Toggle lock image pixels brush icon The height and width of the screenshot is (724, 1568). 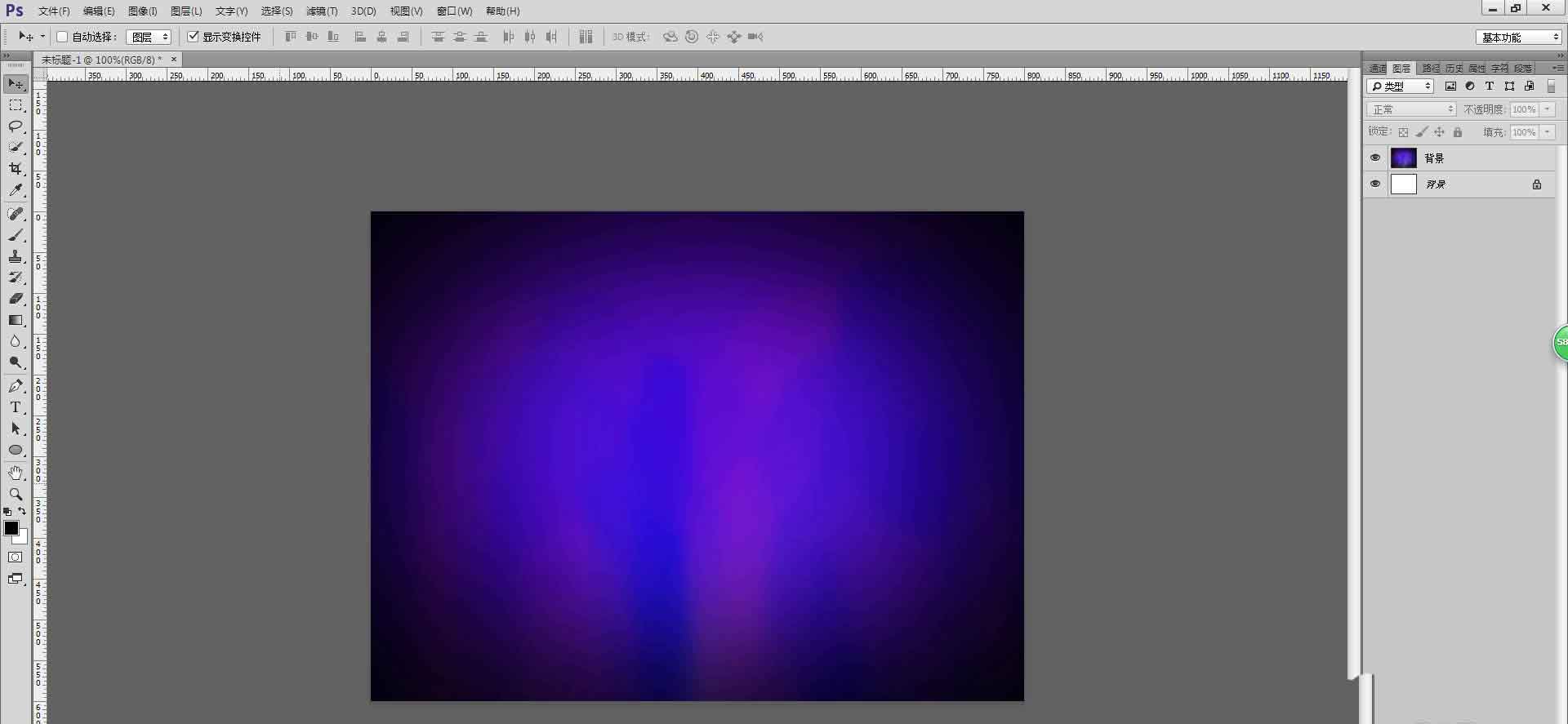point(1421,132)
